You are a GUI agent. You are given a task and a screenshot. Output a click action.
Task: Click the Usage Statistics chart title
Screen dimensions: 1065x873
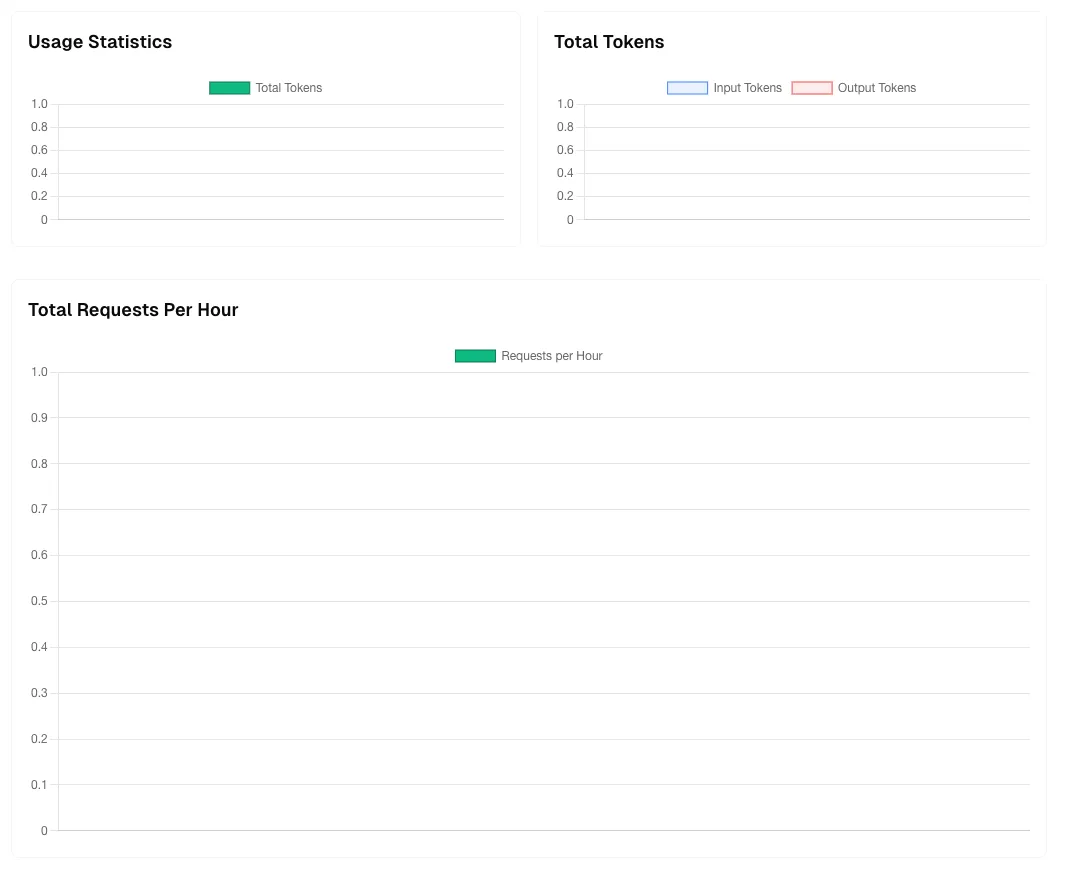pos(99,42)
